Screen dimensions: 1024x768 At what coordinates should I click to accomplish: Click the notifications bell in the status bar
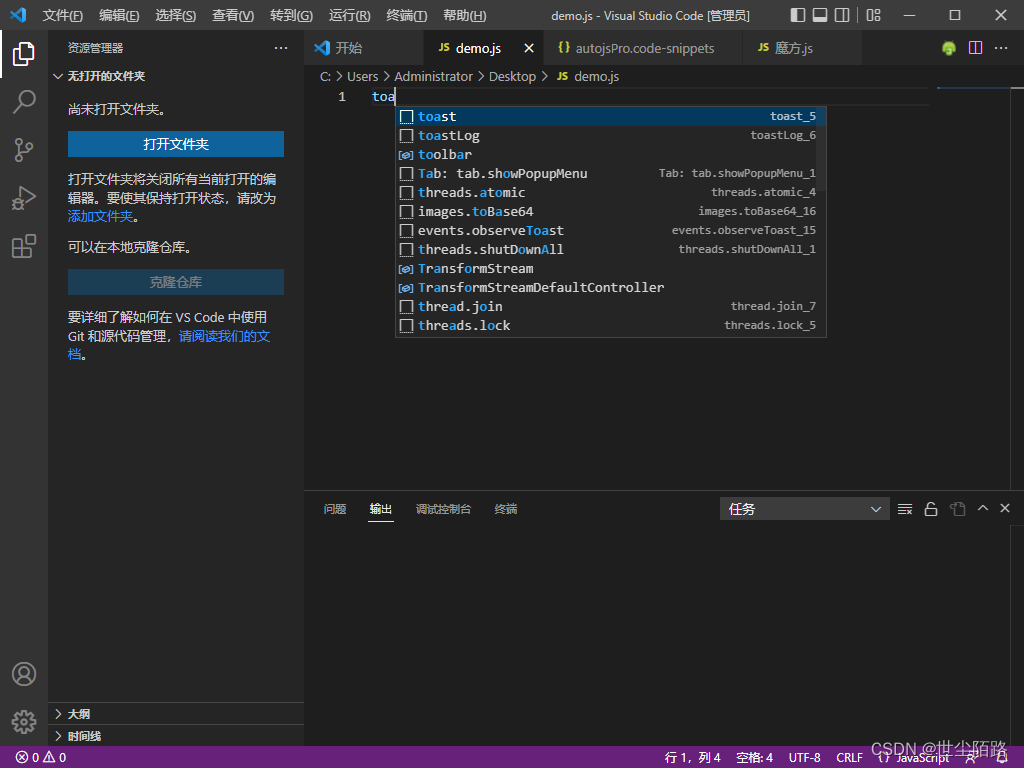pos(1003,757)
